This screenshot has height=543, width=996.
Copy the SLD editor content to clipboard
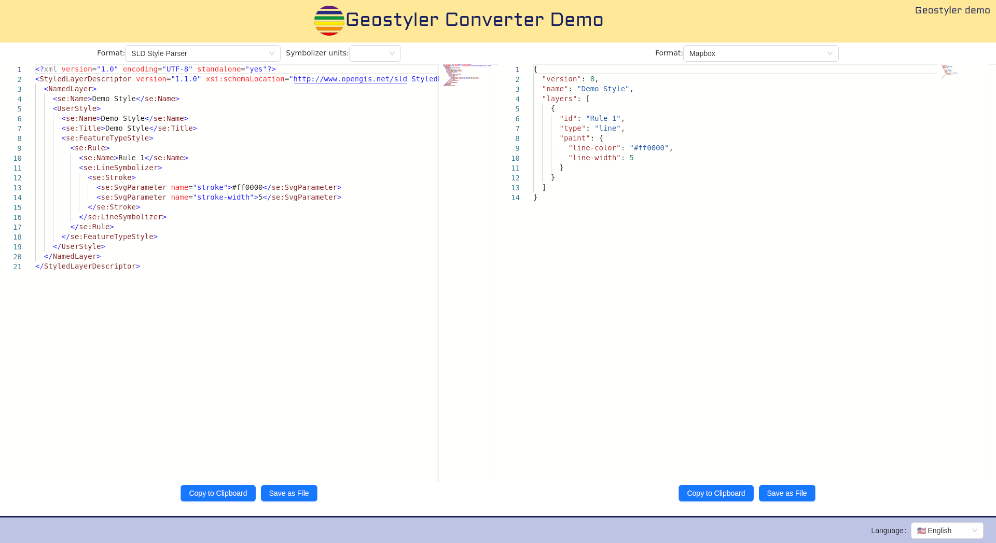pyautogui.click(x=218, y=493)
